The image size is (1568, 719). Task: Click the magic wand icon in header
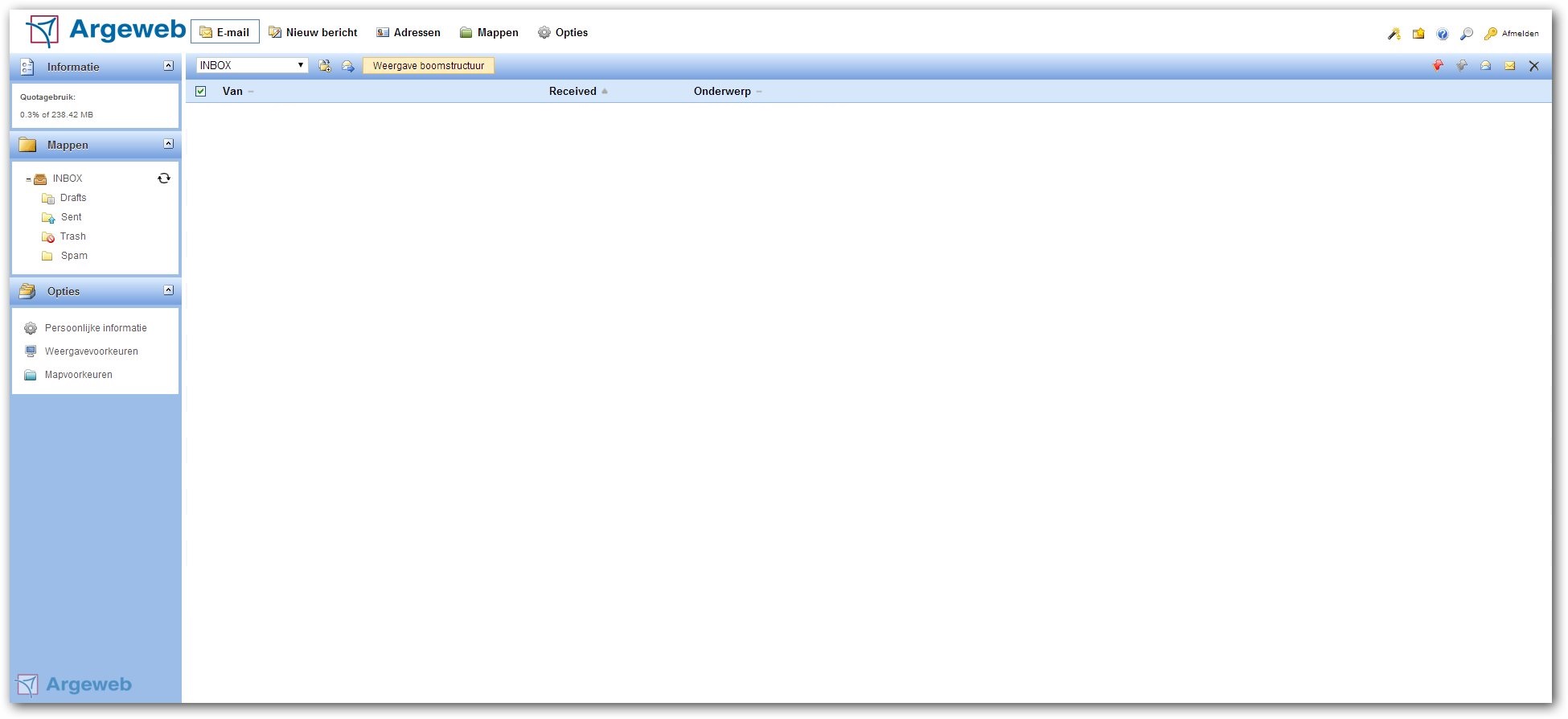(1394, 34)
